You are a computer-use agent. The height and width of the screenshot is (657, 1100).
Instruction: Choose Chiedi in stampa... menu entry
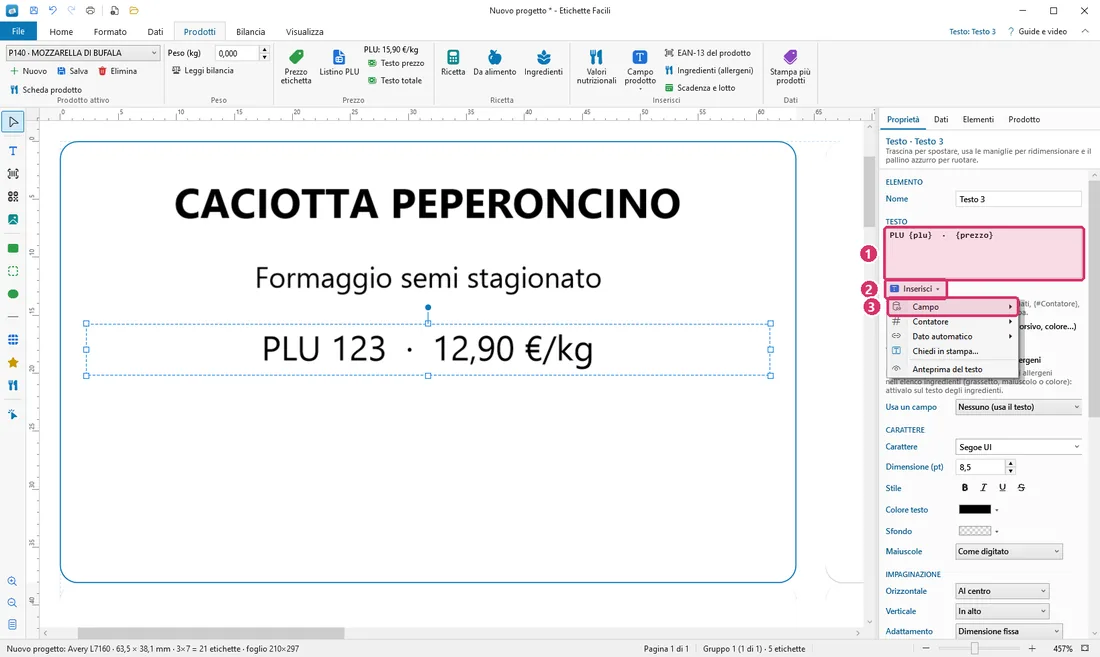pos(953,351)
